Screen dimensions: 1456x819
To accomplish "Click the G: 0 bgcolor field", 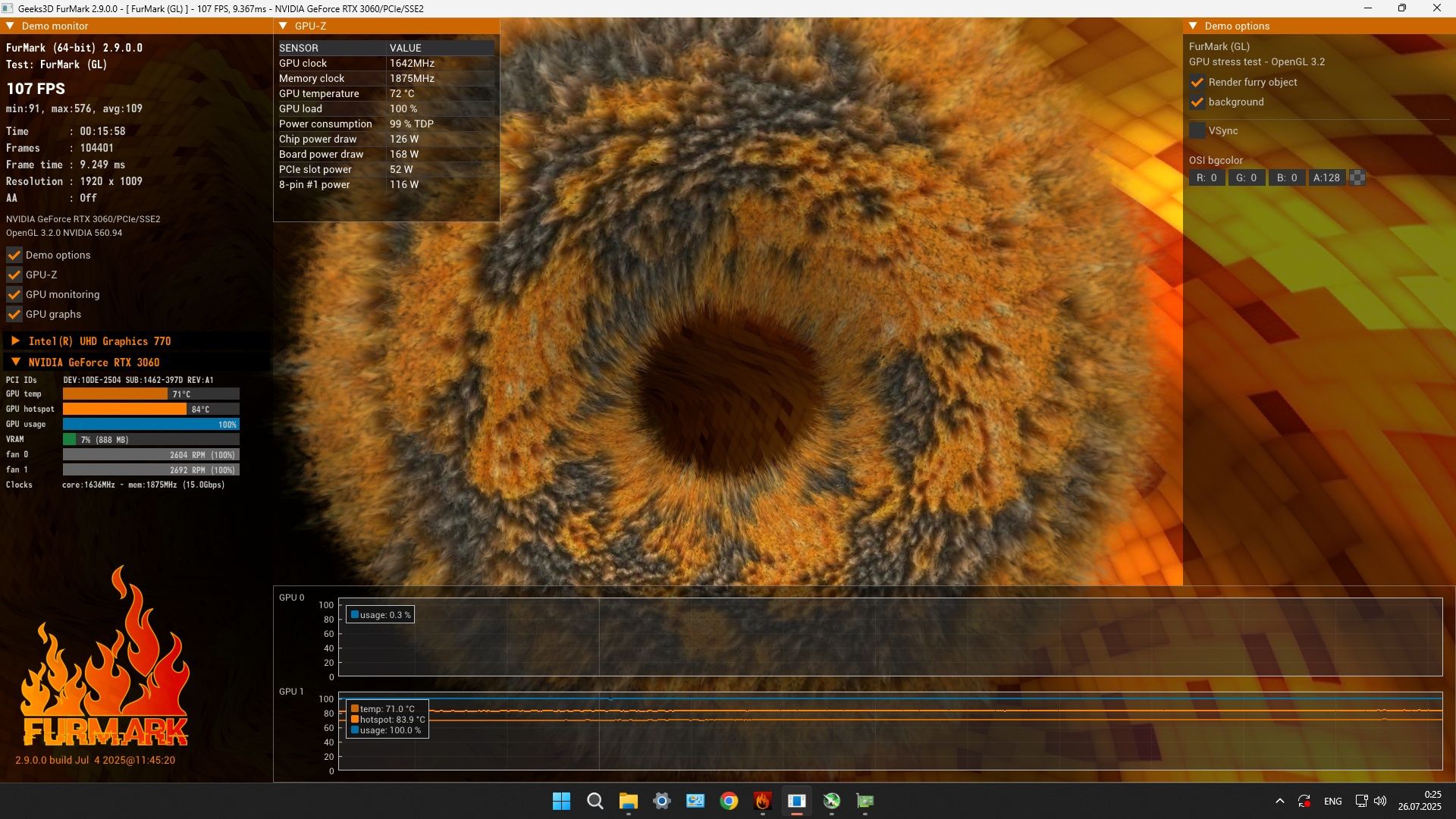I will [x=1247, y=177].
